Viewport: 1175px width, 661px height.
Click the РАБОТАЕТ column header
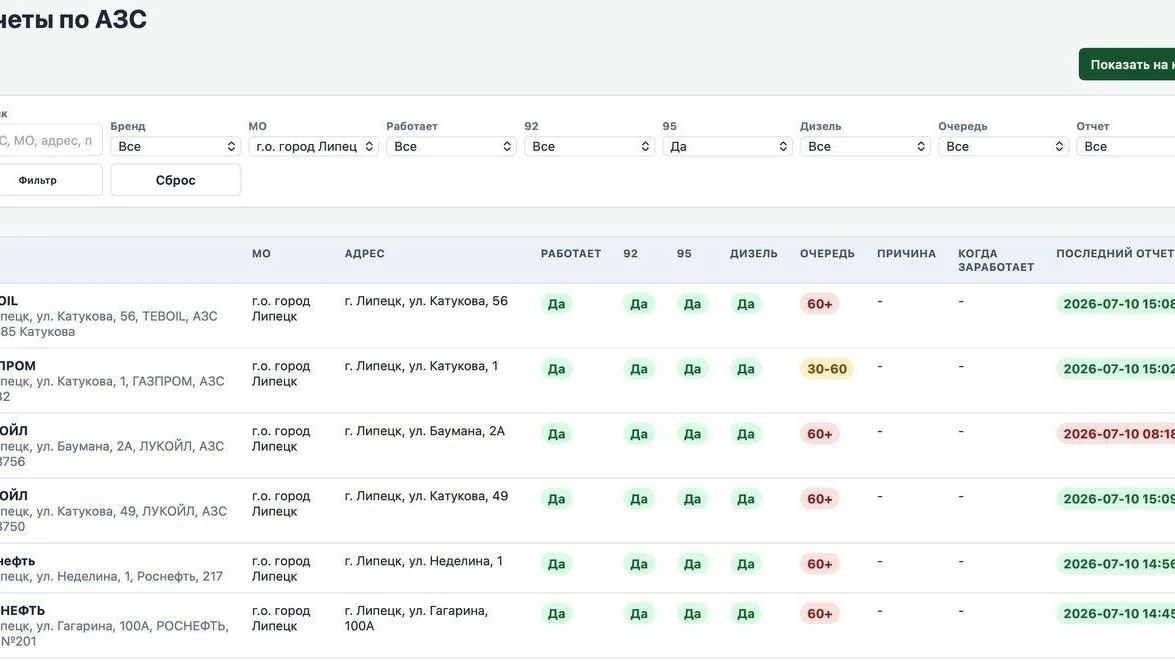pos(571,253)
